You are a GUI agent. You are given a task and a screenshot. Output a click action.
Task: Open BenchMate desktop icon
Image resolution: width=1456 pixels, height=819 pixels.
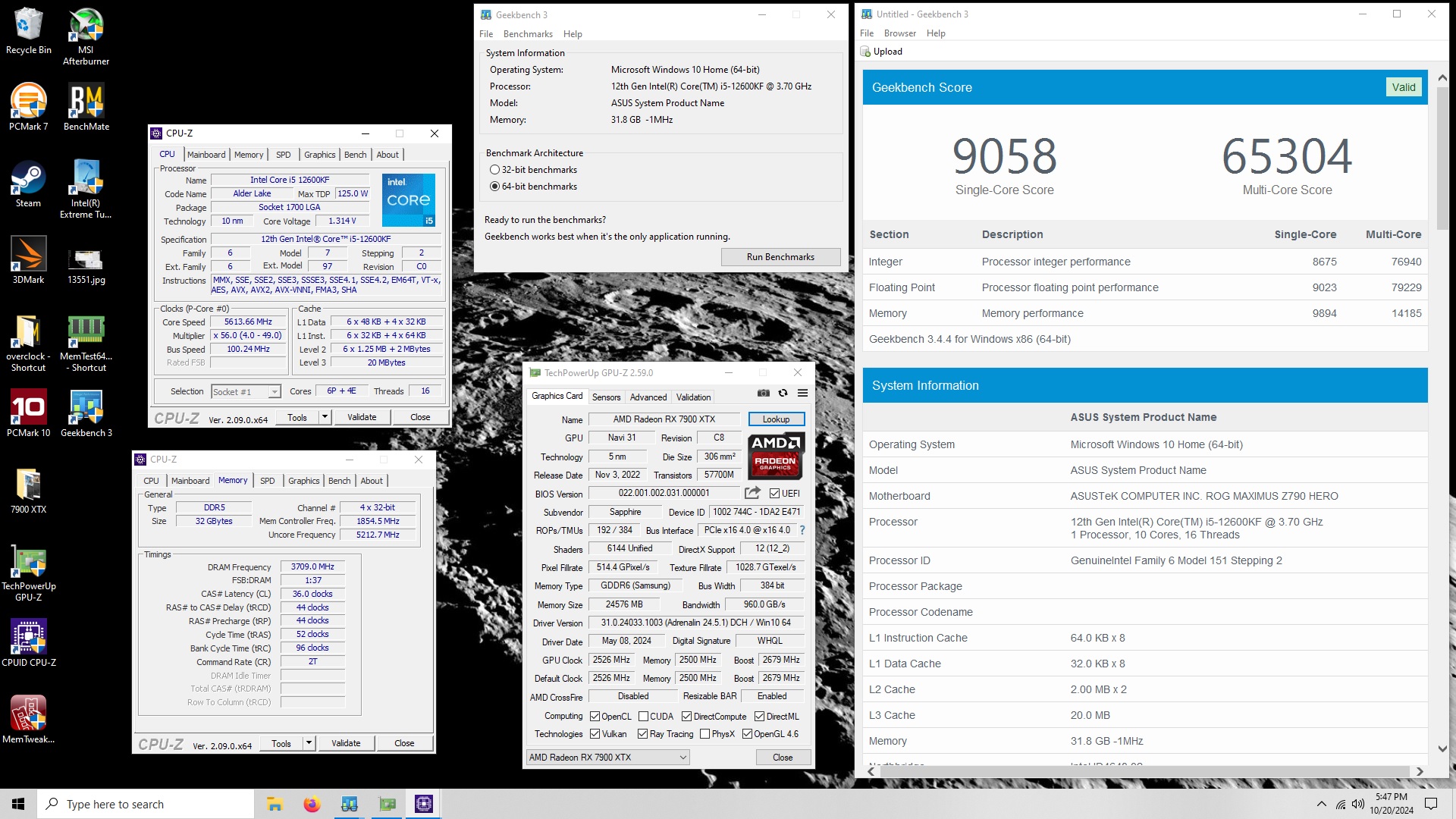86,107
